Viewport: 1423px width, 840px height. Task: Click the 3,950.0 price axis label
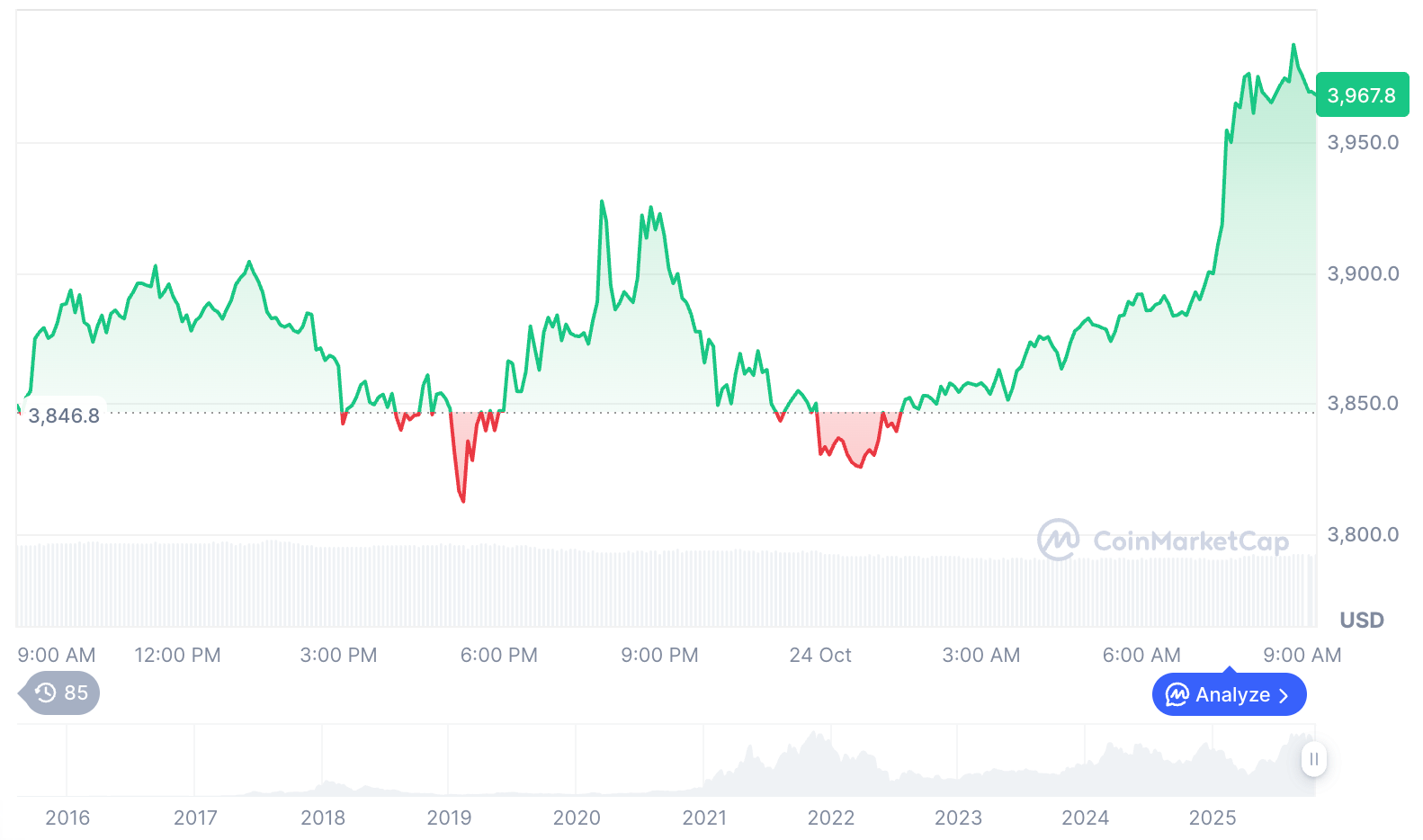click(x=1363, y=142)
